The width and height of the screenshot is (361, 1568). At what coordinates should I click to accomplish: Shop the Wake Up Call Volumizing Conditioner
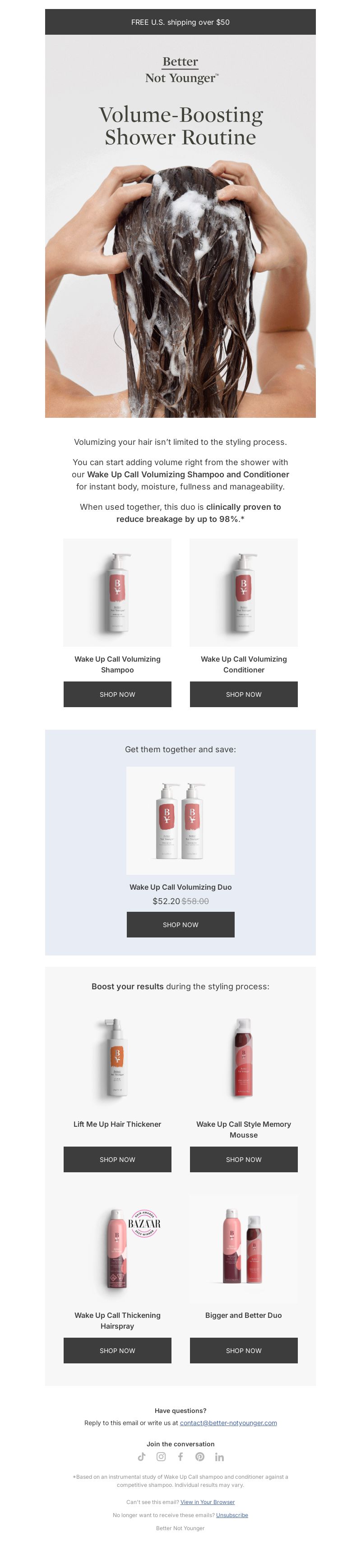[x=243, y=695]
